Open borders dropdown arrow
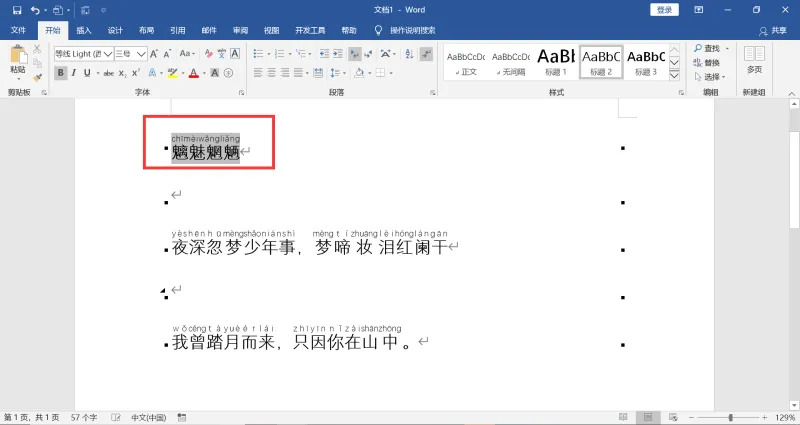Image resolution: width=800 pixels, height=425 pixels. 391,73
